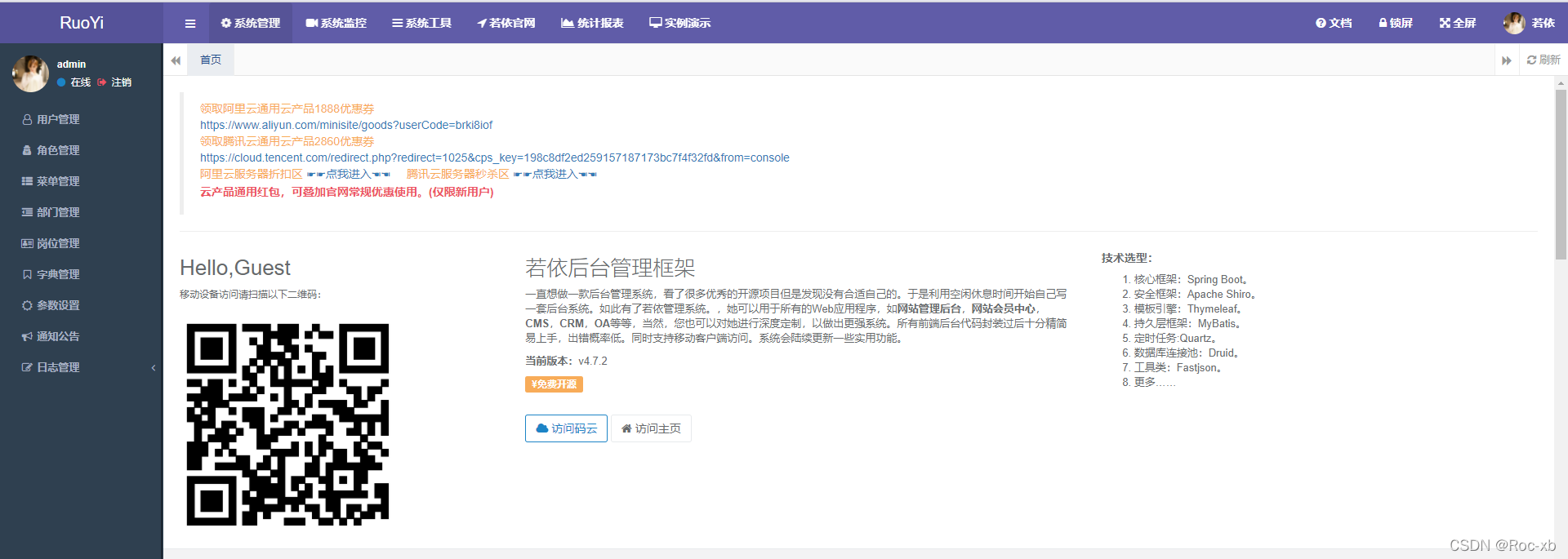Open the aliyun.com minisite link
Screen dimensions: 1568x559
[346, 125]
